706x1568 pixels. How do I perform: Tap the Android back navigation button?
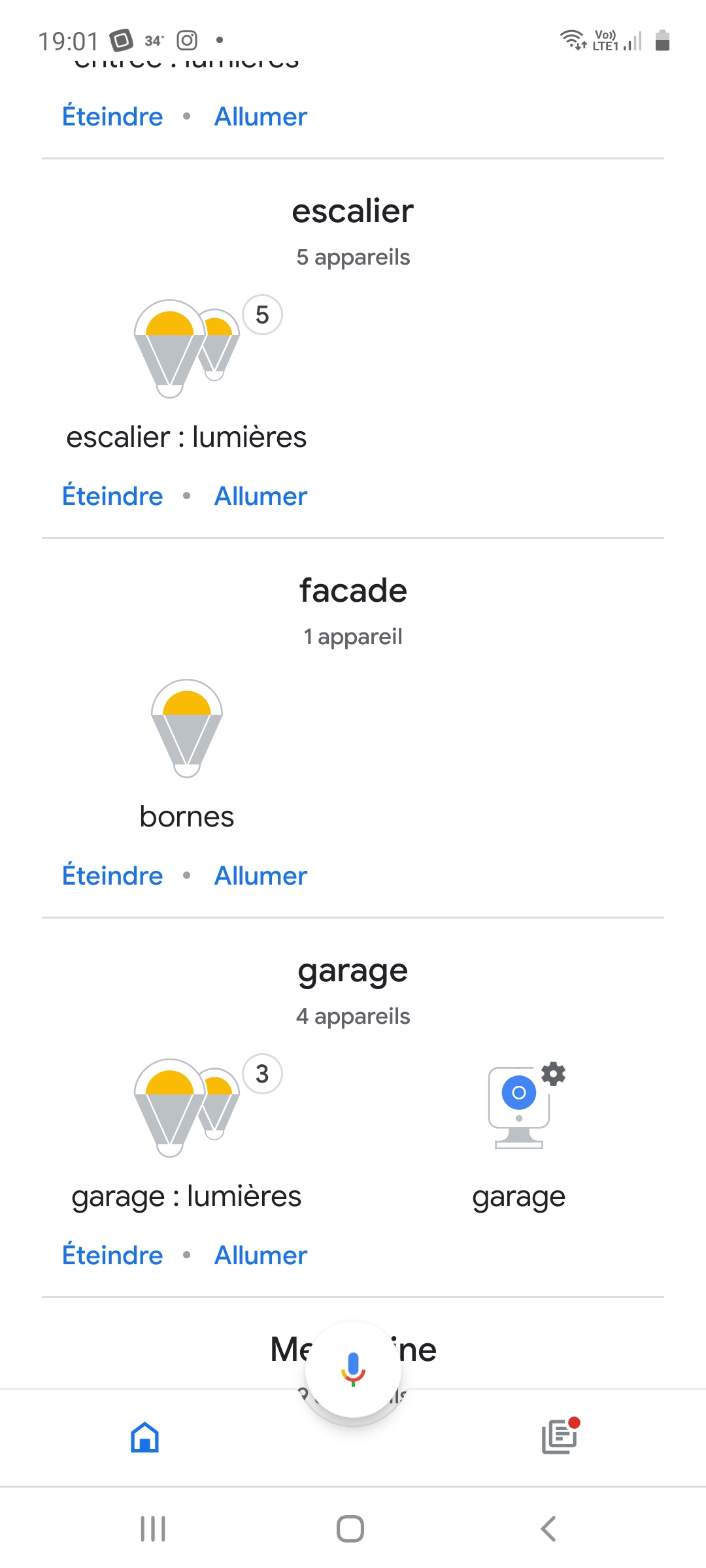tap(548, 1529)
